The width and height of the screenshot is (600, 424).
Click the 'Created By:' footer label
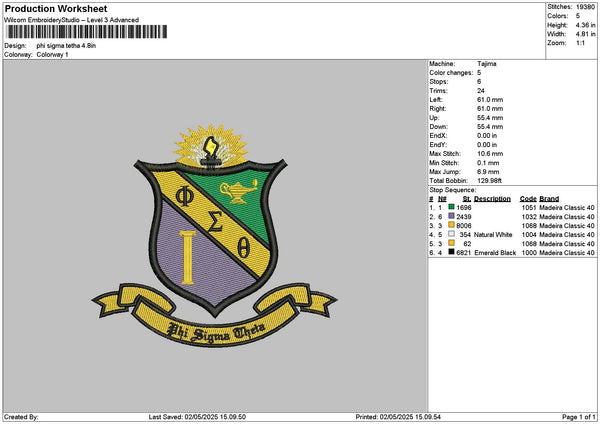21,417
